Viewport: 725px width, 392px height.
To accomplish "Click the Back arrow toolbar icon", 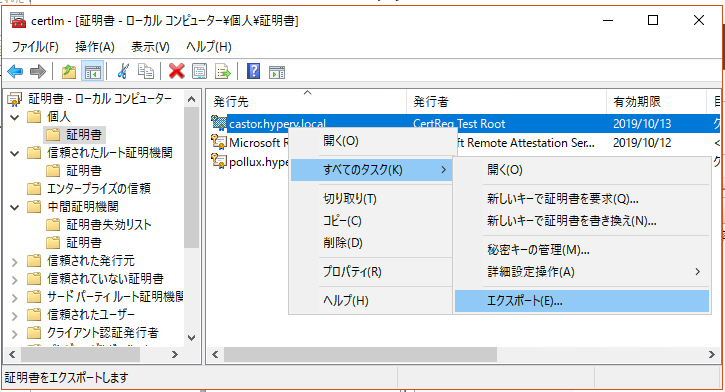I will pos(15,72).
